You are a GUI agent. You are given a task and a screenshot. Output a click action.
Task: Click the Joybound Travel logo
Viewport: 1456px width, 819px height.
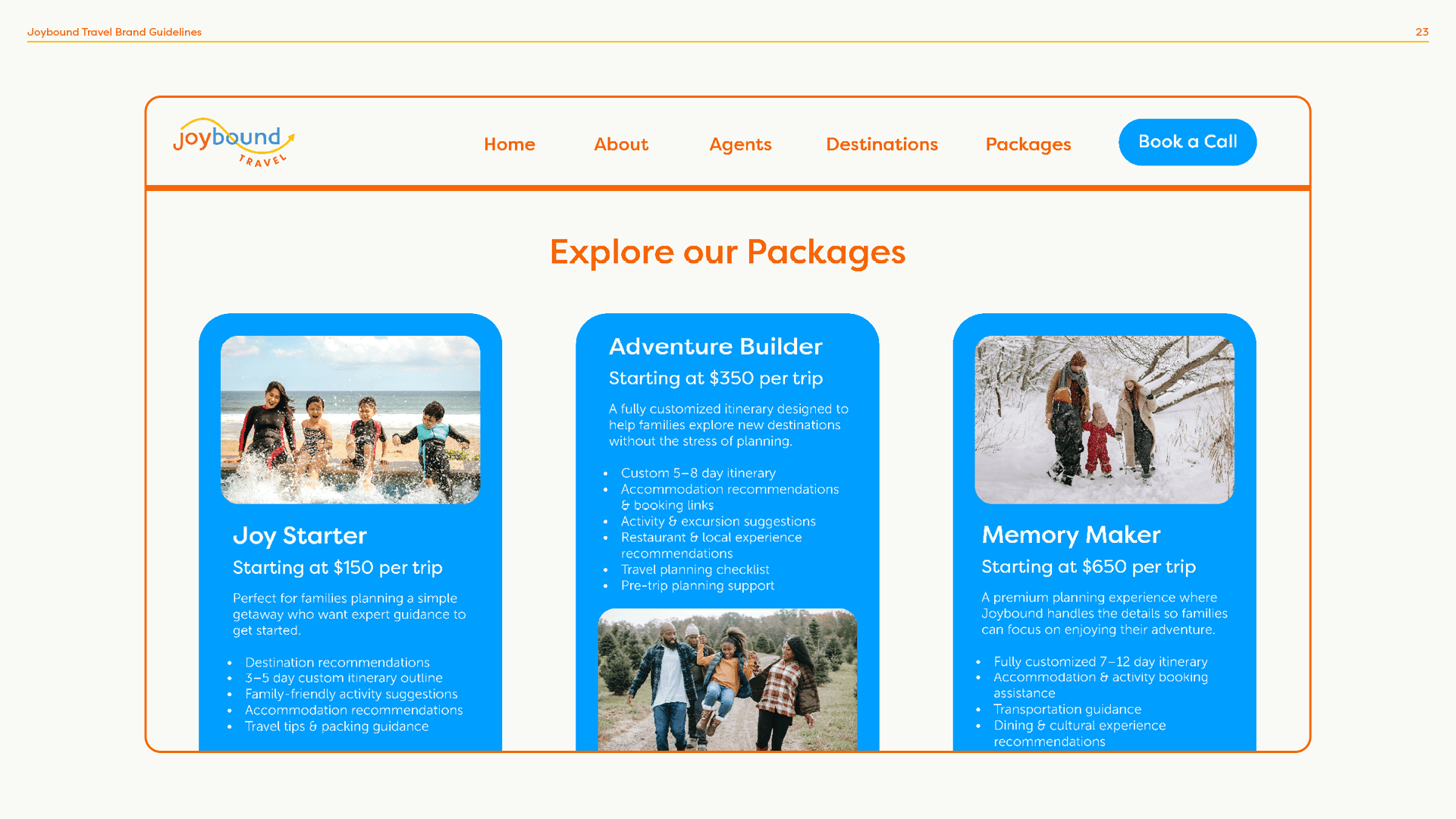coord(233,142)
